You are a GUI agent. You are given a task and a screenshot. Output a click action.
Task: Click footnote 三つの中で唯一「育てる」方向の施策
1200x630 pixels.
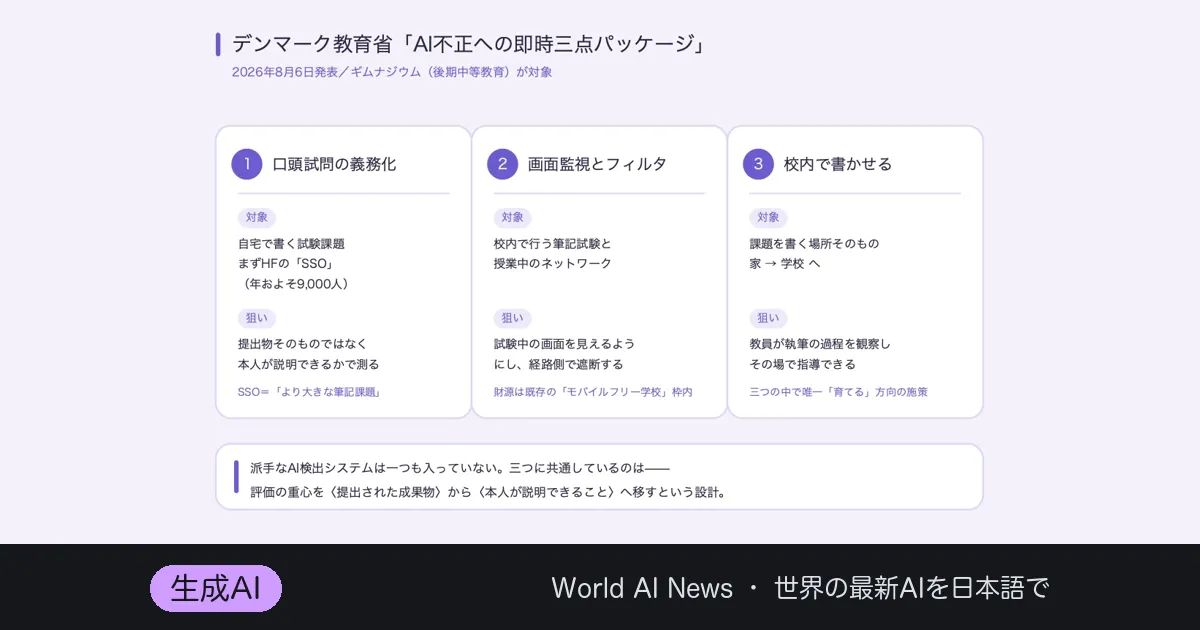point(839,392)
